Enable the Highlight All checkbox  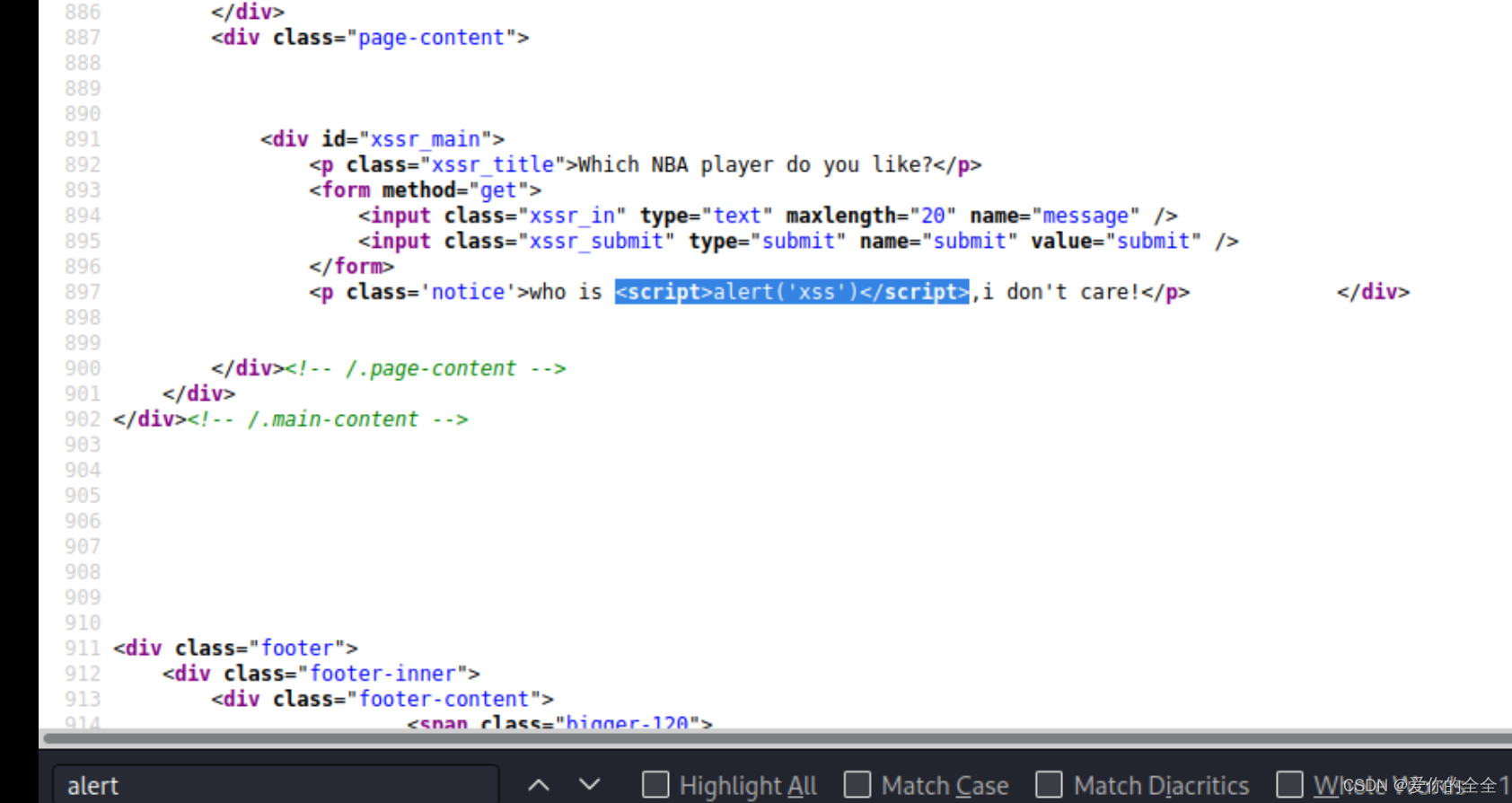655,785
